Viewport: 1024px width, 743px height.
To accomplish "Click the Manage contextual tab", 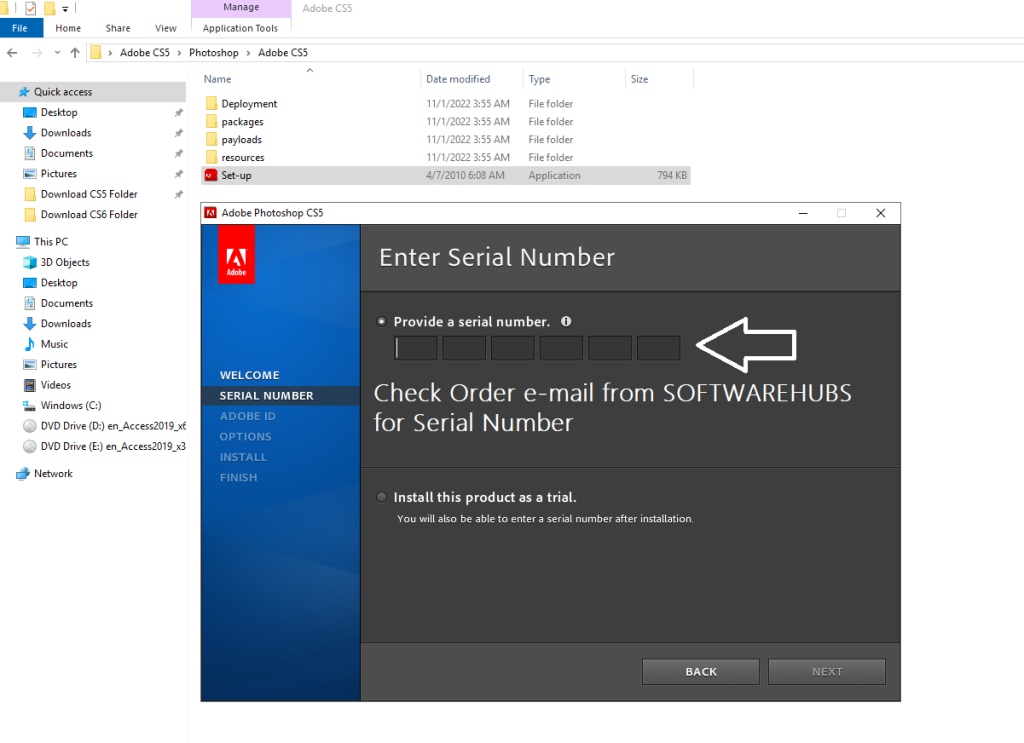I will click(241, 7).
